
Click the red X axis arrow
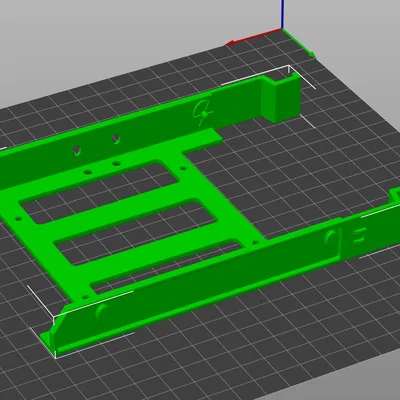point(253,37)
